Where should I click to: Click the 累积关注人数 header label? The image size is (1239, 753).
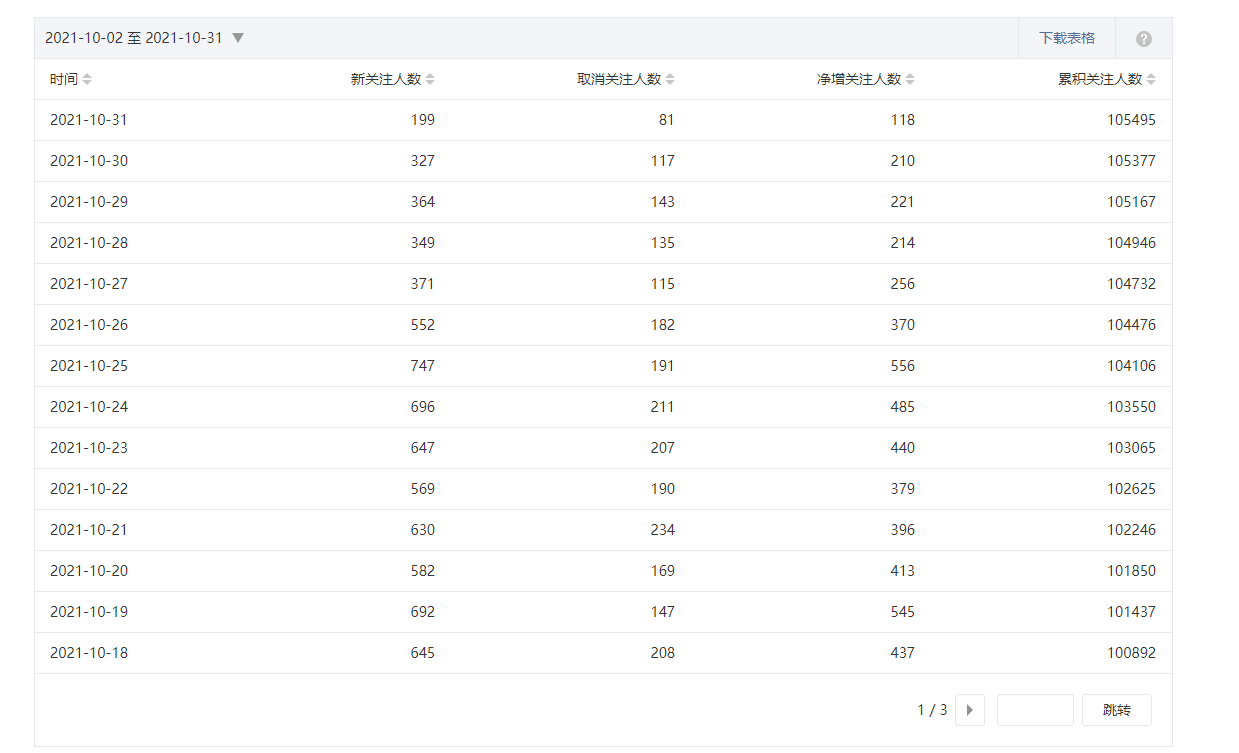tap(1099, 80)
